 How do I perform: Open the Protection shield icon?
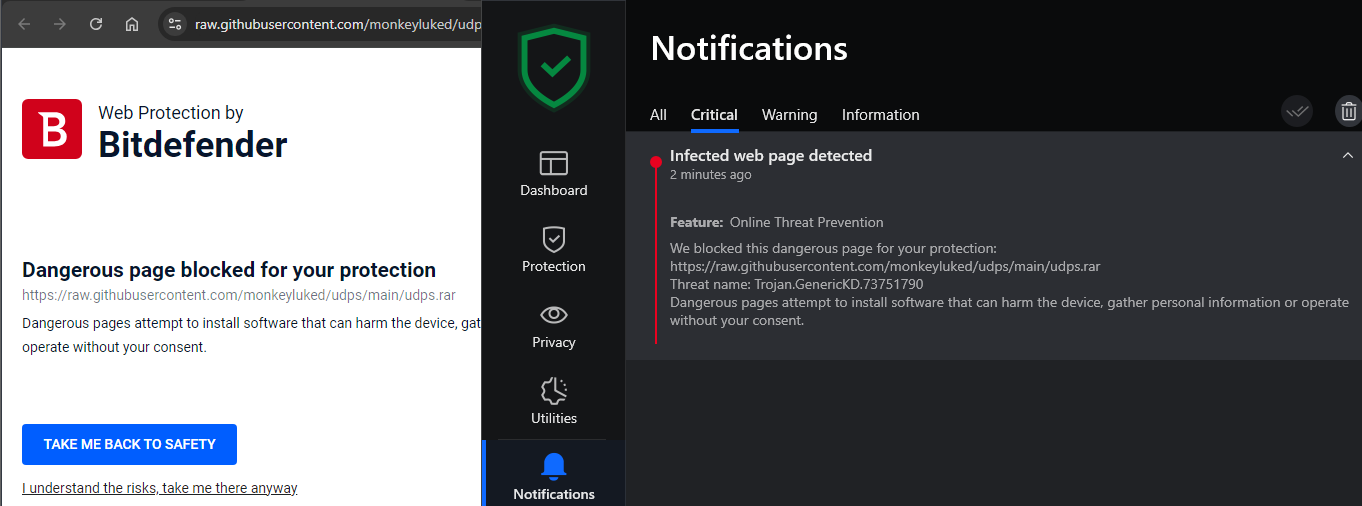point(553,240)
